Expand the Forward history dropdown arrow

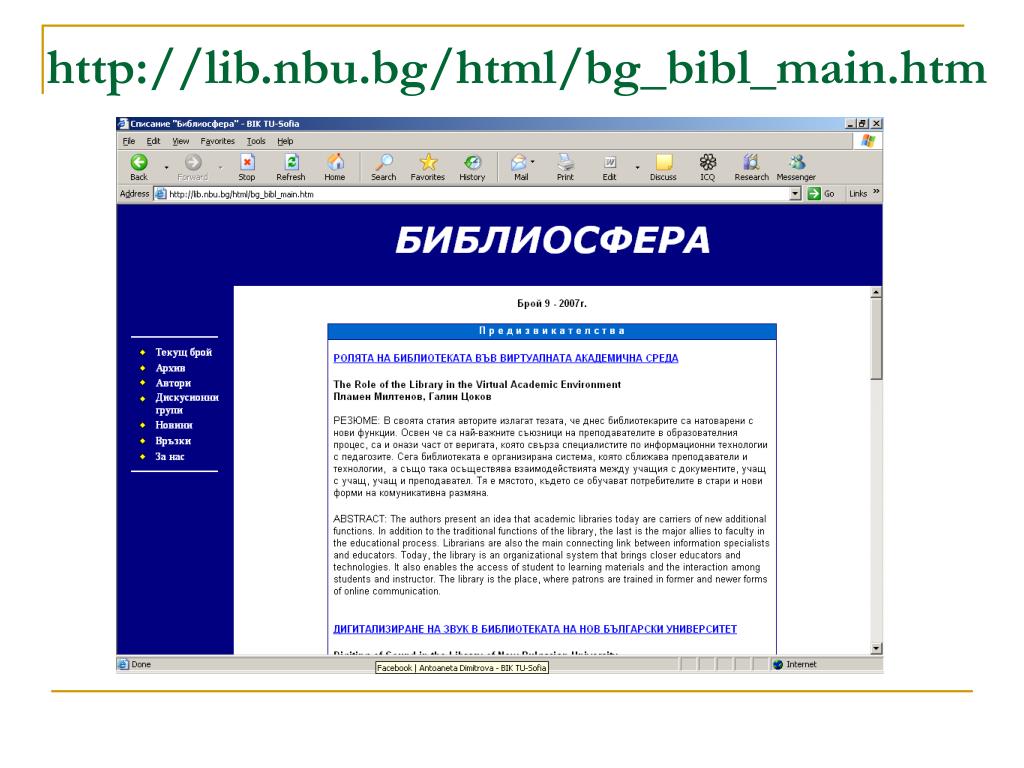221,168
